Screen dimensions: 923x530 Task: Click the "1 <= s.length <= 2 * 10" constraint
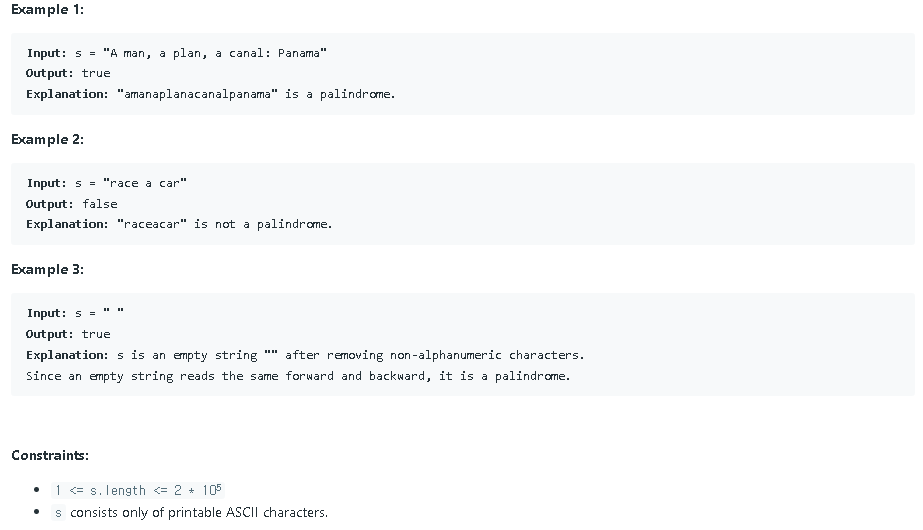point(138,490)
